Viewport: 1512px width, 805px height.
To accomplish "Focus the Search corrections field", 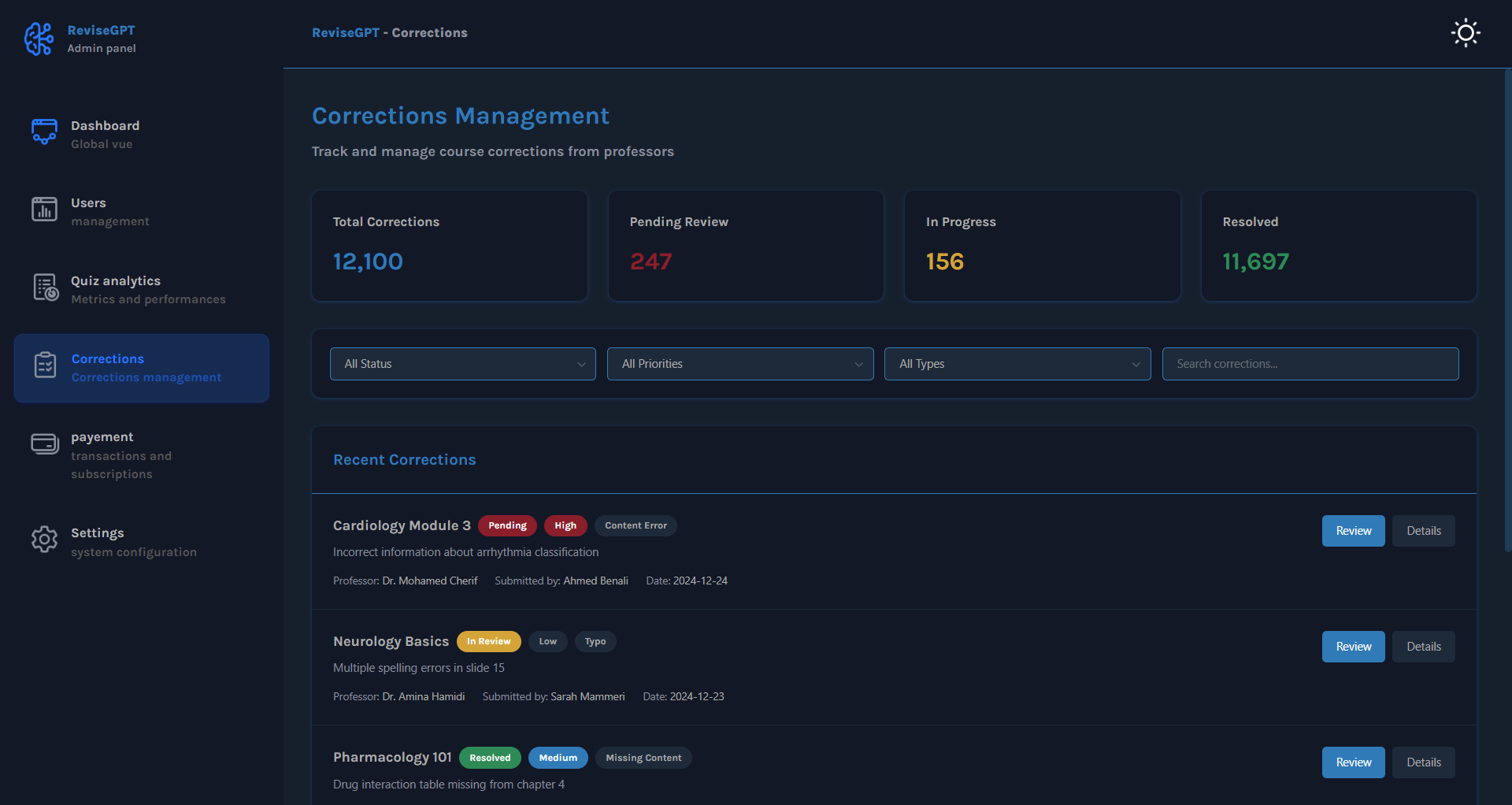I will click(x=1310, y=364).
